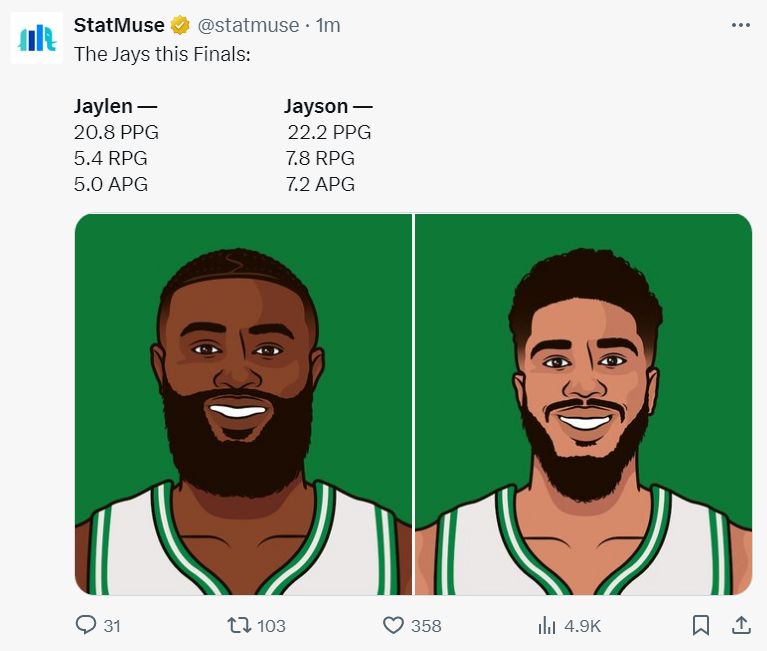The height and width of the screenshot is (651, 767).
Task: Open the StatMuse profile avatar
Action: click(x=36, y=38)
